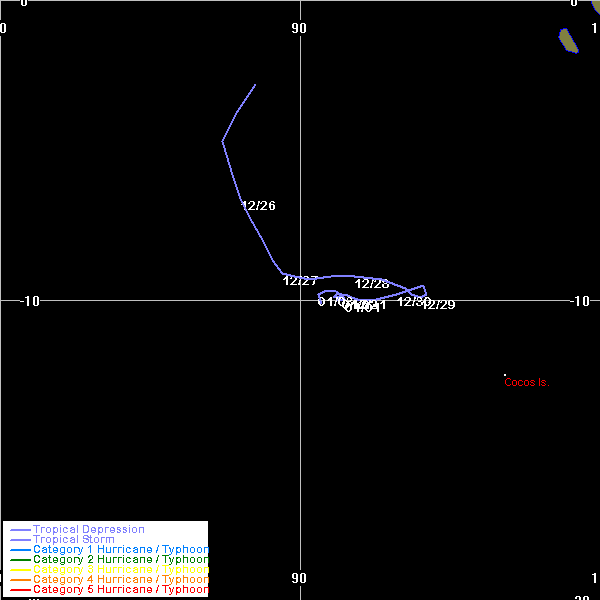Select Tropical Storm legend entry
This screenshot has width=600, height=600.
click(73, 540)
